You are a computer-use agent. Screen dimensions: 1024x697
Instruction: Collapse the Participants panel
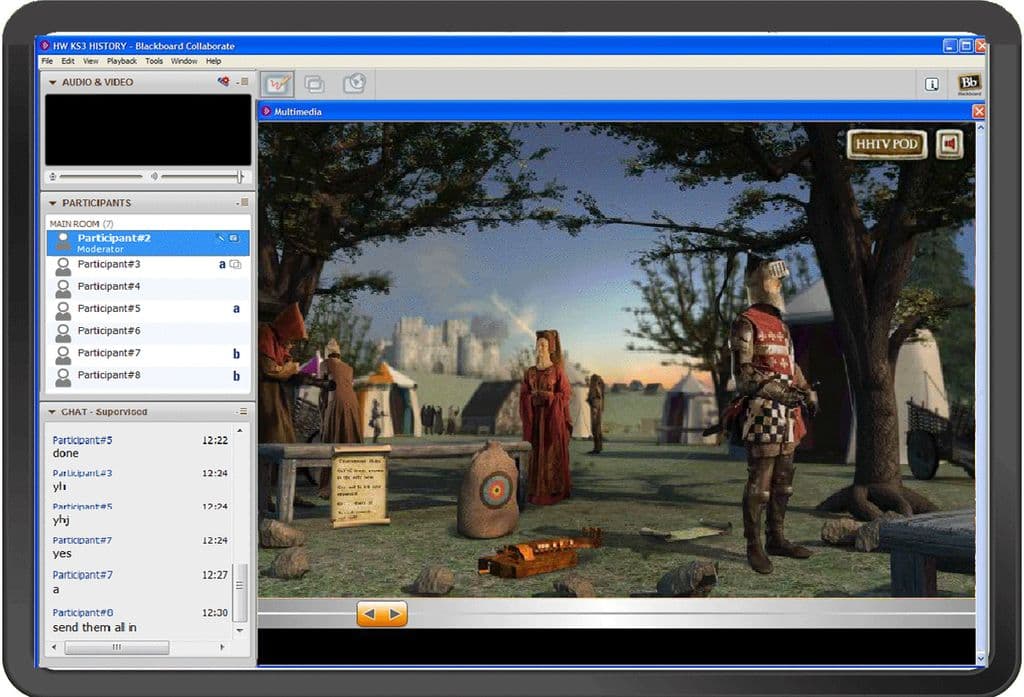[52, 203]
